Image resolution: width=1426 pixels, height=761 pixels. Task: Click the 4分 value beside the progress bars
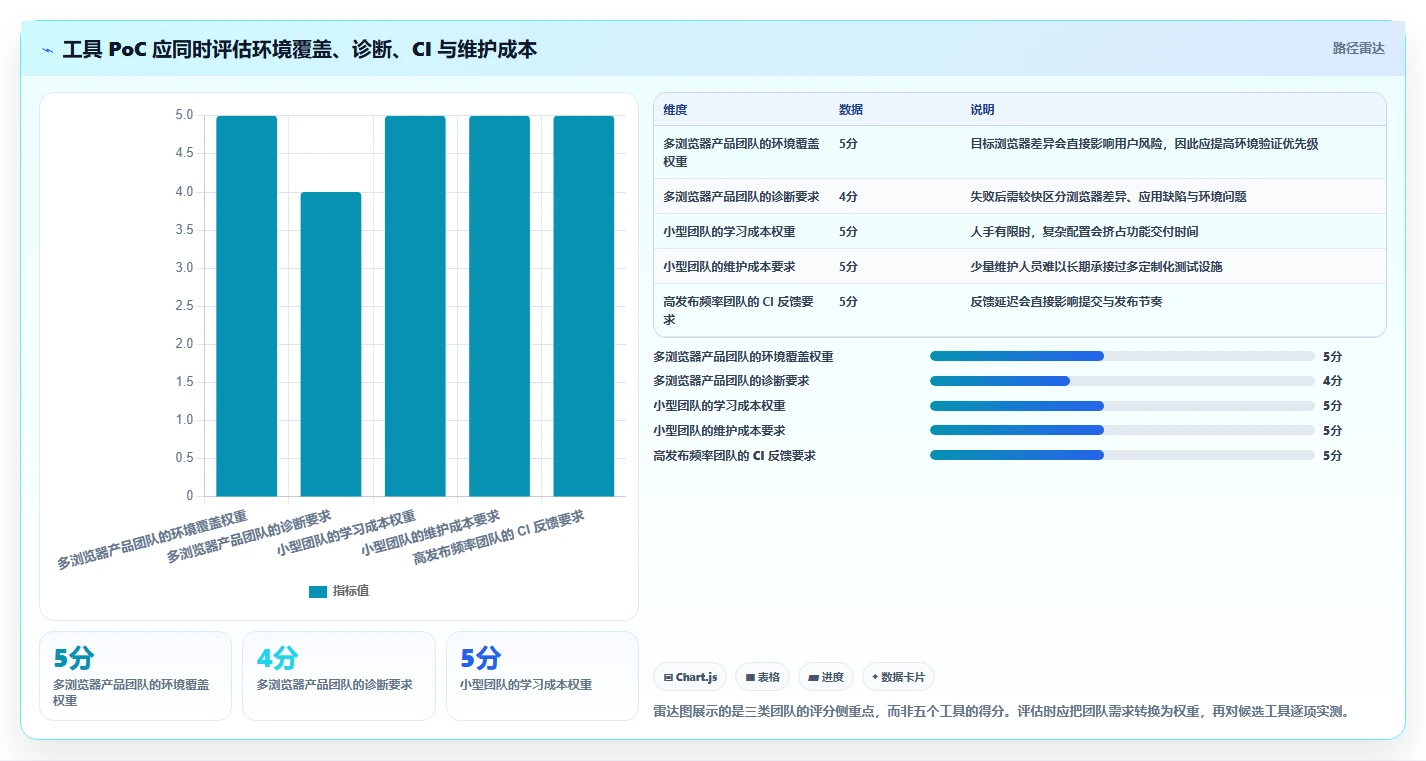[1332, 381]
